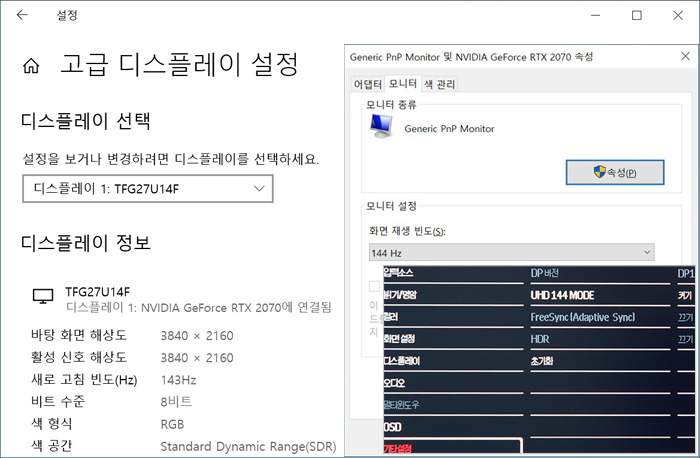Open 오디오 in the OSD menu
The width and height of the screenshot is (700, 458).
pyautogui.click(x=394, y=383)
